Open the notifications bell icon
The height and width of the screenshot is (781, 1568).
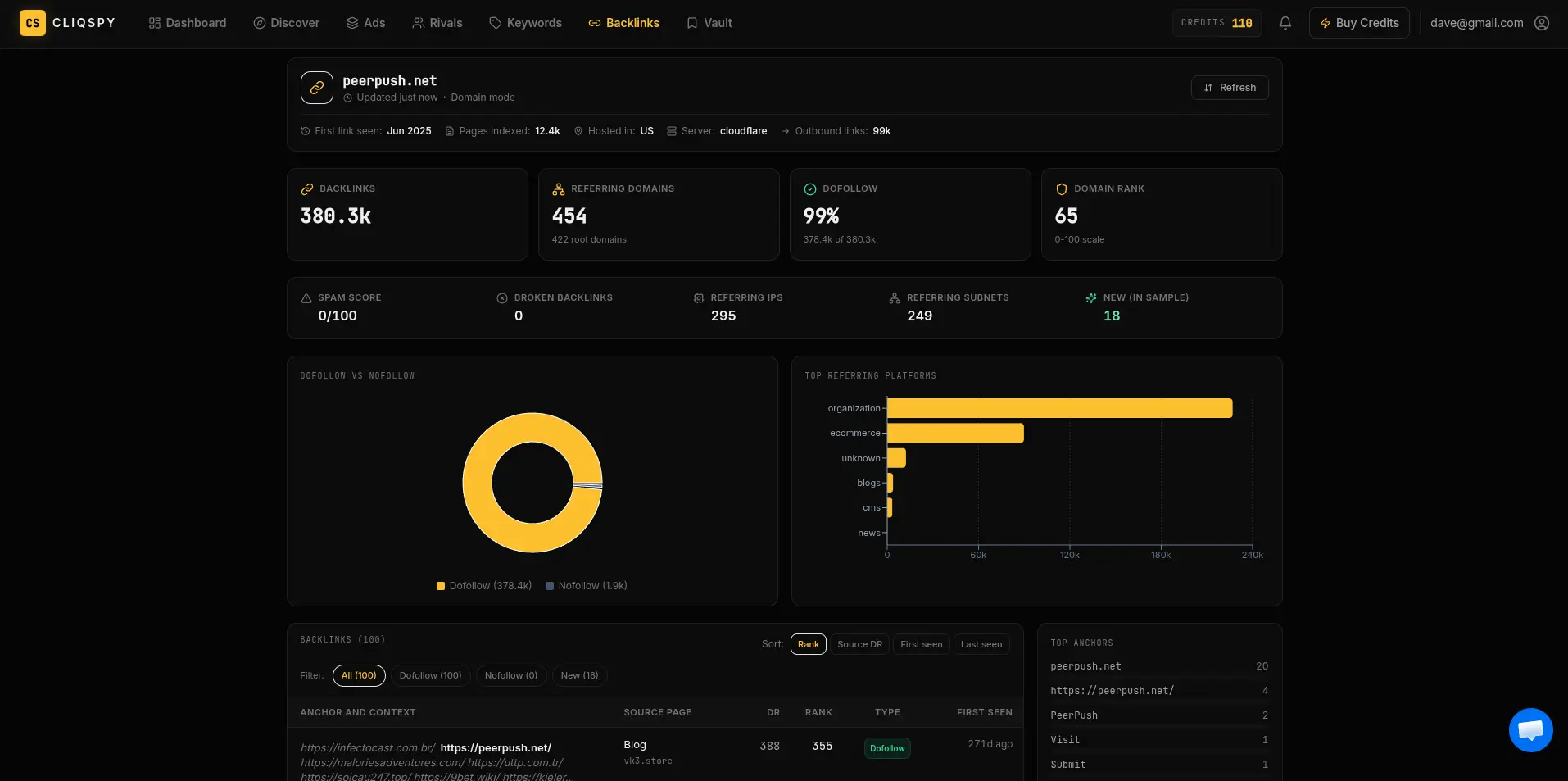click(x=1285, y=23)
